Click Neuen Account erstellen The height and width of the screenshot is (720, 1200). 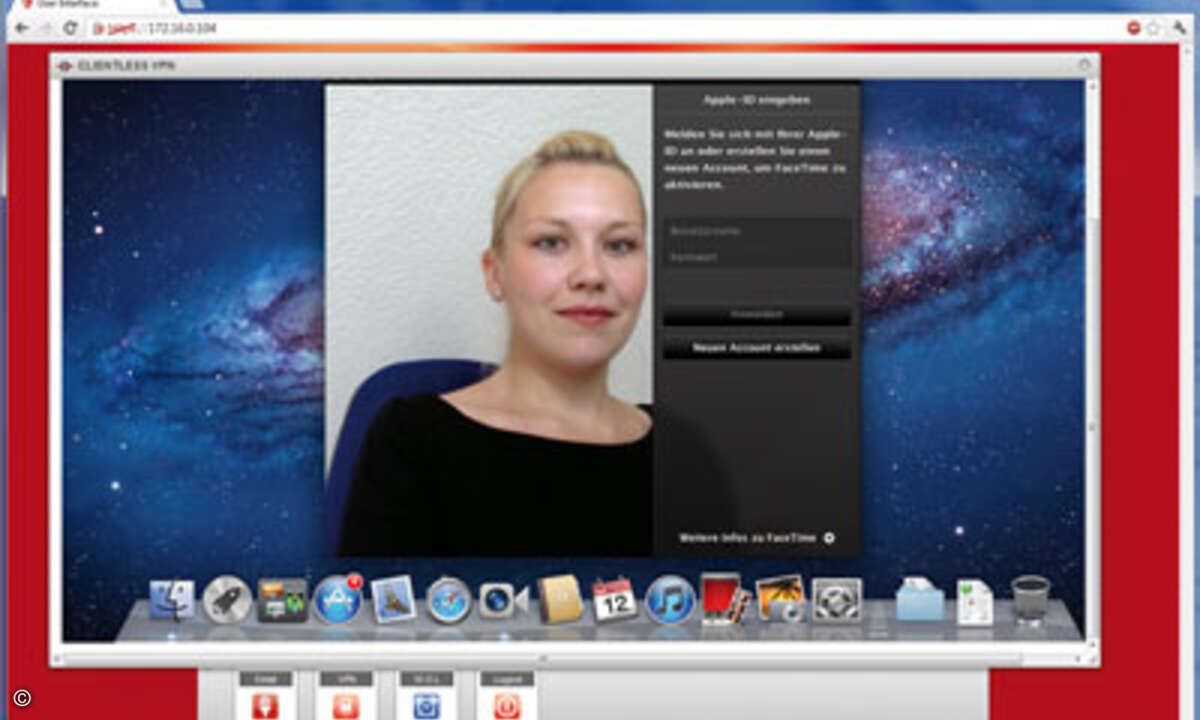pyautogui.click(x=757, y=348)
